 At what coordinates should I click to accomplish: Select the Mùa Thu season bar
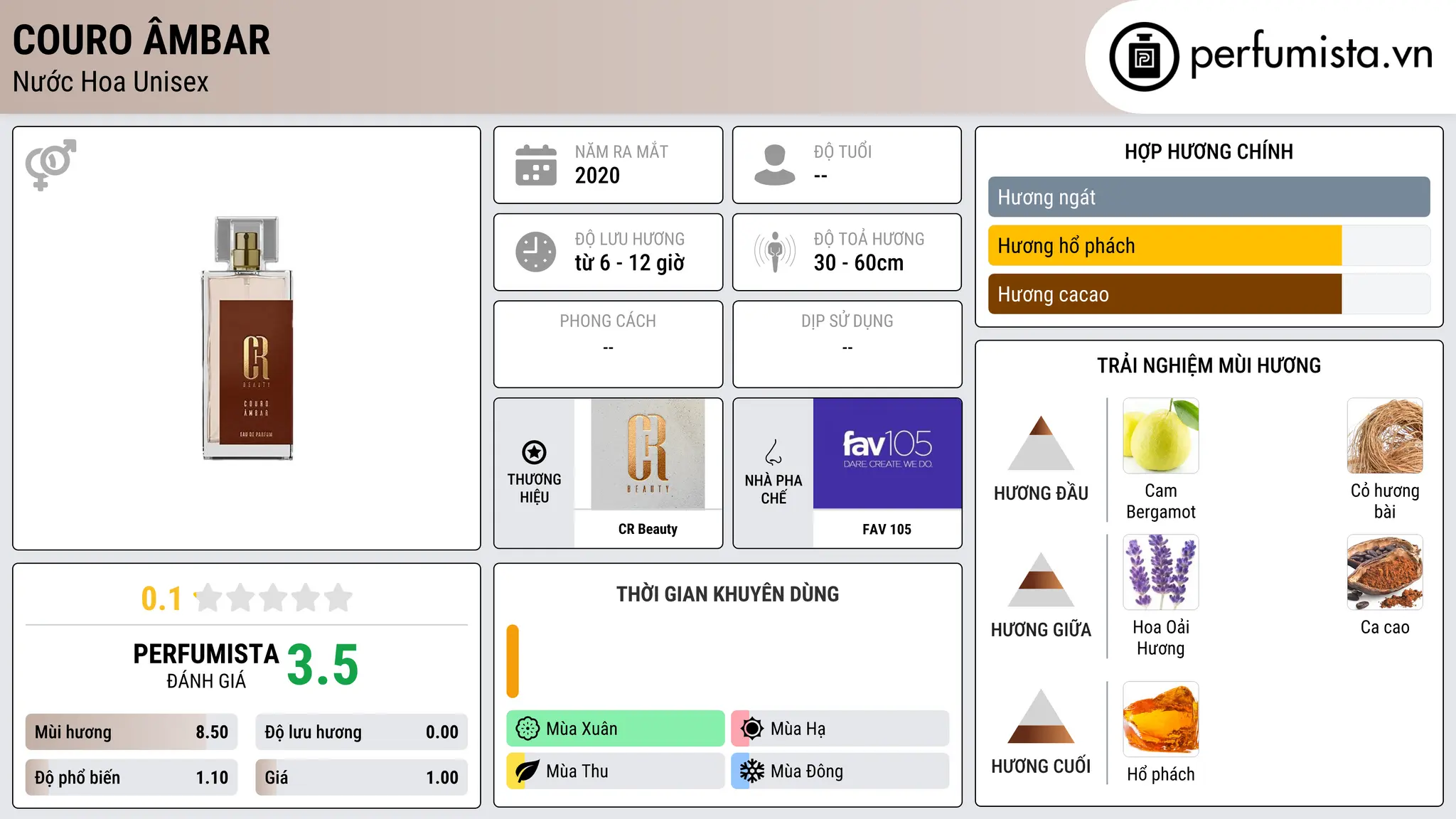[x=616, y=771]
